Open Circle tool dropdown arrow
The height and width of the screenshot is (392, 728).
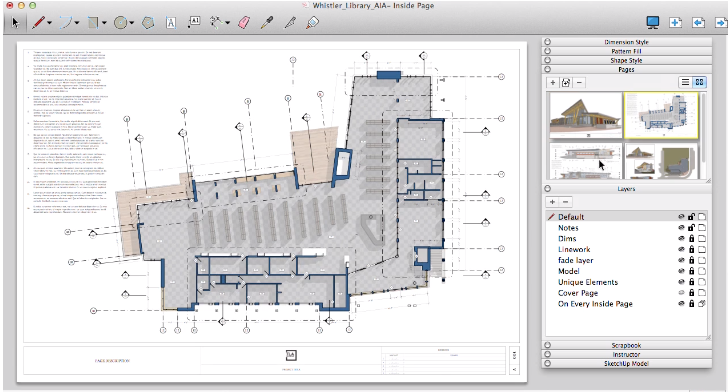132,23
